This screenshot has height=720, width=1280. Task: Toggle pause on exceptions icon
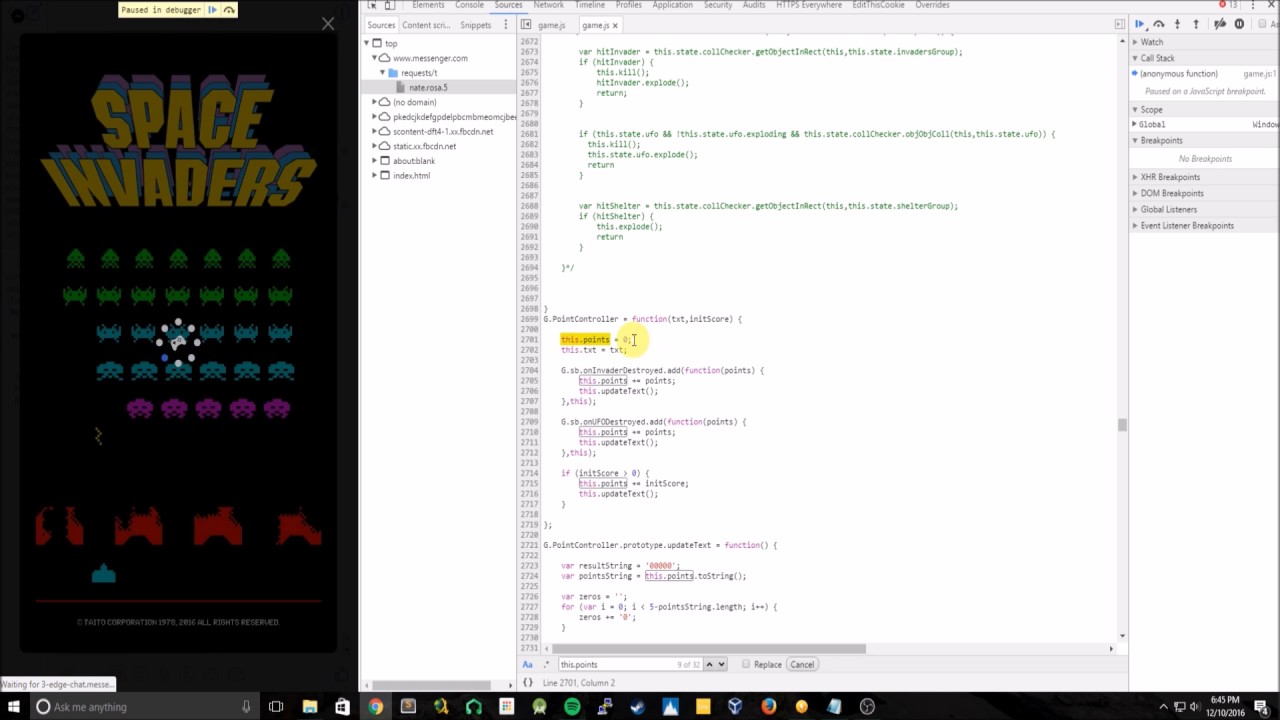tap(1239, 24)
